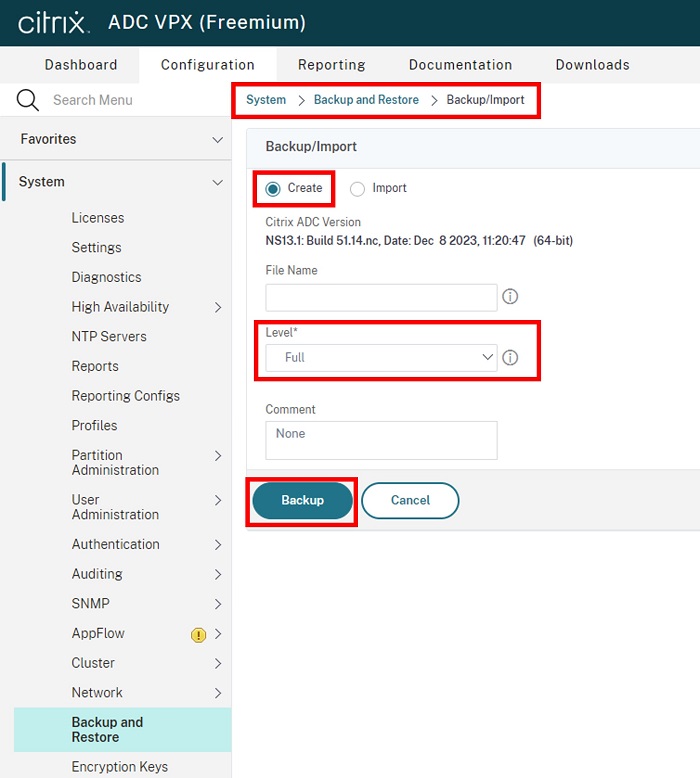700x778 pixels.
Task: Click the Citrix logo in header
Action: click(54, 22)
